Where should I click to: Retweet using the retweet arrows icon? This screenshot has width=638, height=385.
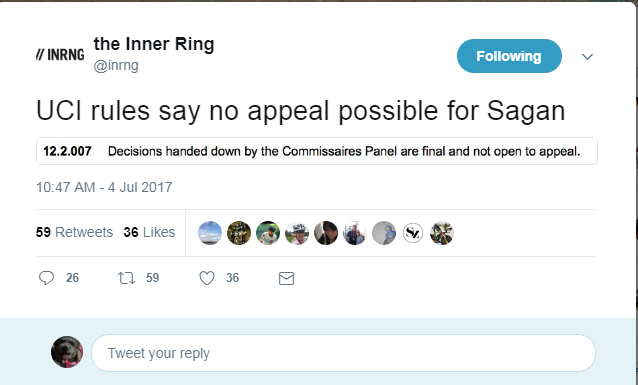pyautogui.click(x=126, y=278)
